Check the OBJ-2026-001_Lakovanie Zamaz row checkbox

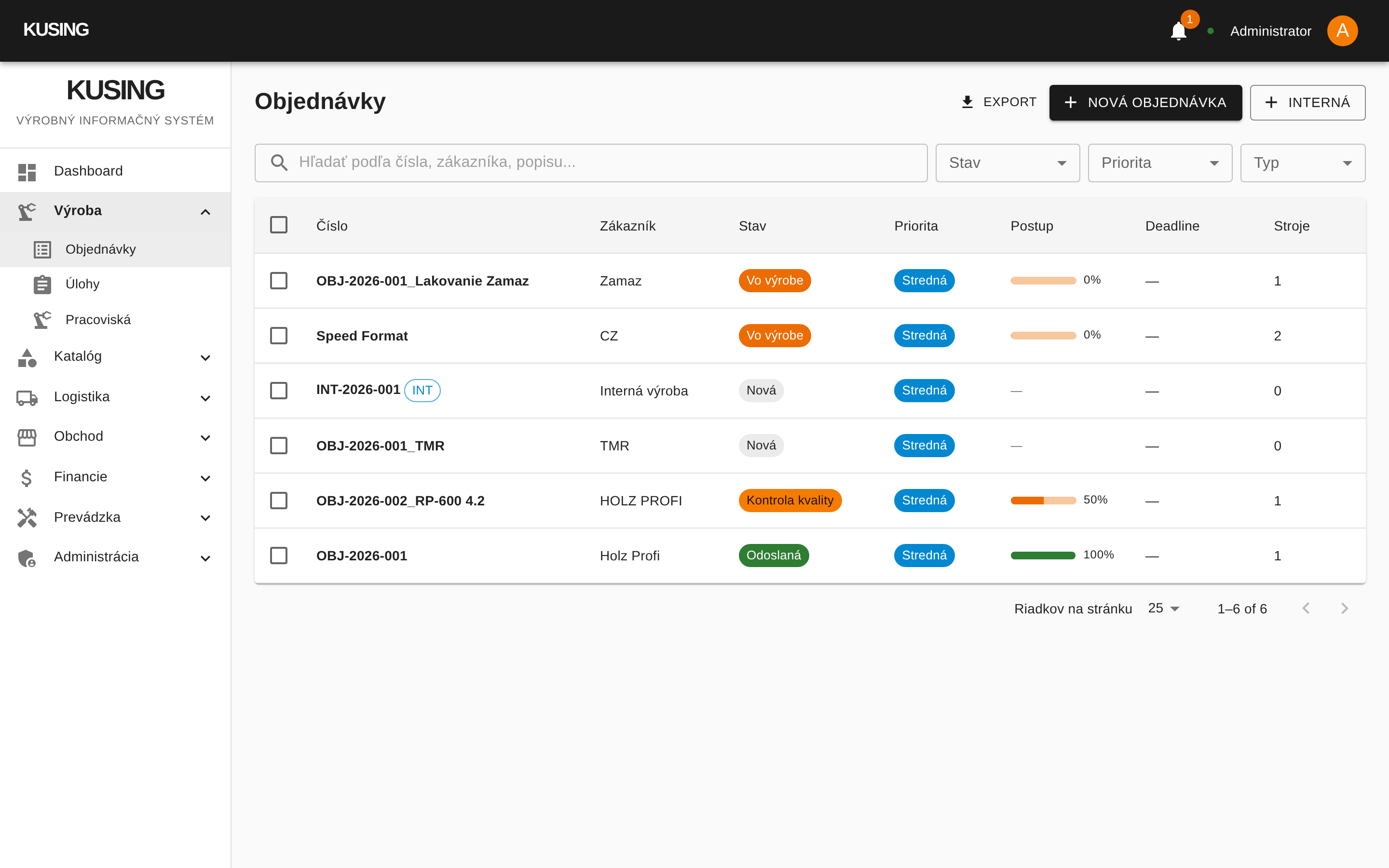coord(279,281)
